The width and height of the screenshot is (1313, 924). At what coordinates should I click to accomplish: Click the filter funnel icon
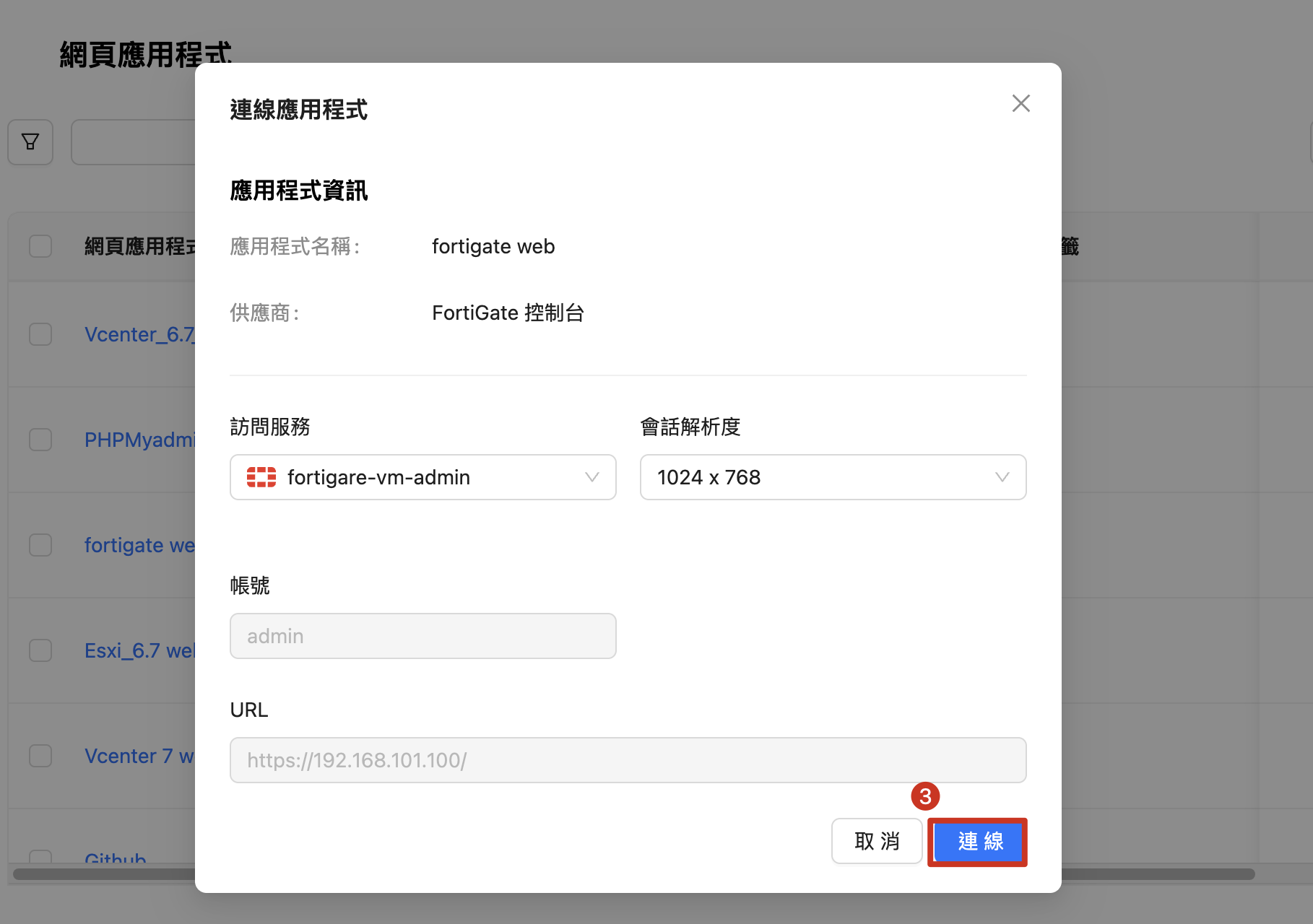(x=30, y=142)
